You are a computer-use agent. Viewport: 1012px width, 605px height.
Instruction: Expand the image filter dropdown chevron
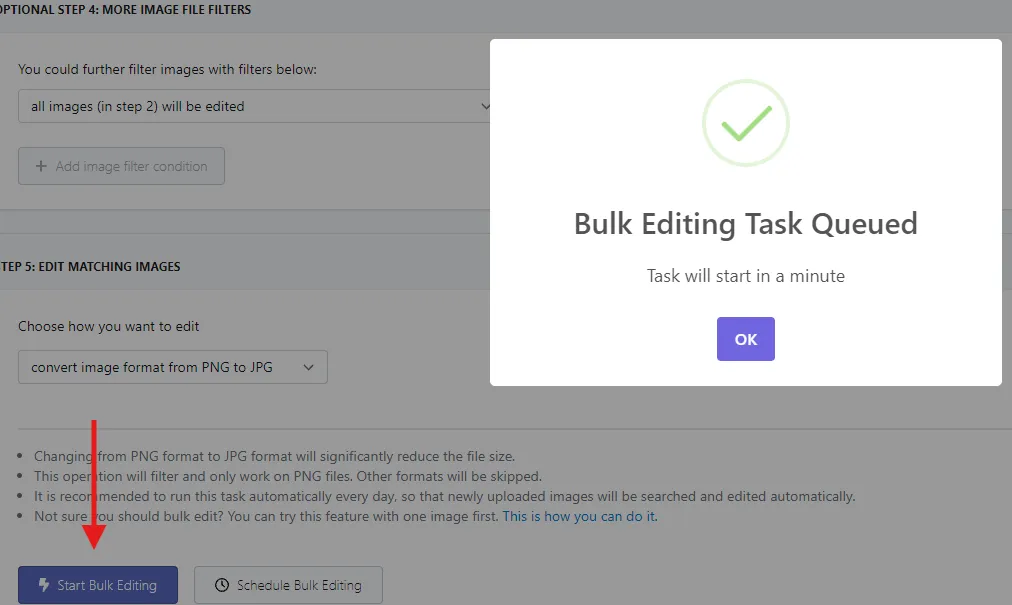[485, 106]
